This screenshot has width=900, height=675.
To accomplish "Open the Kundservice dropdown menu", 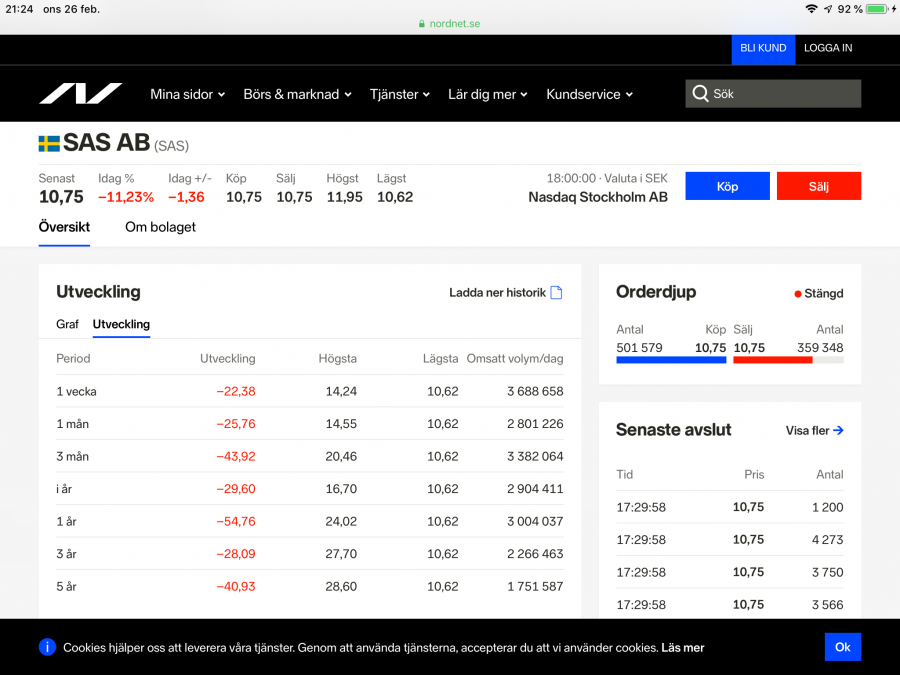I will click(x=589, y=94).
